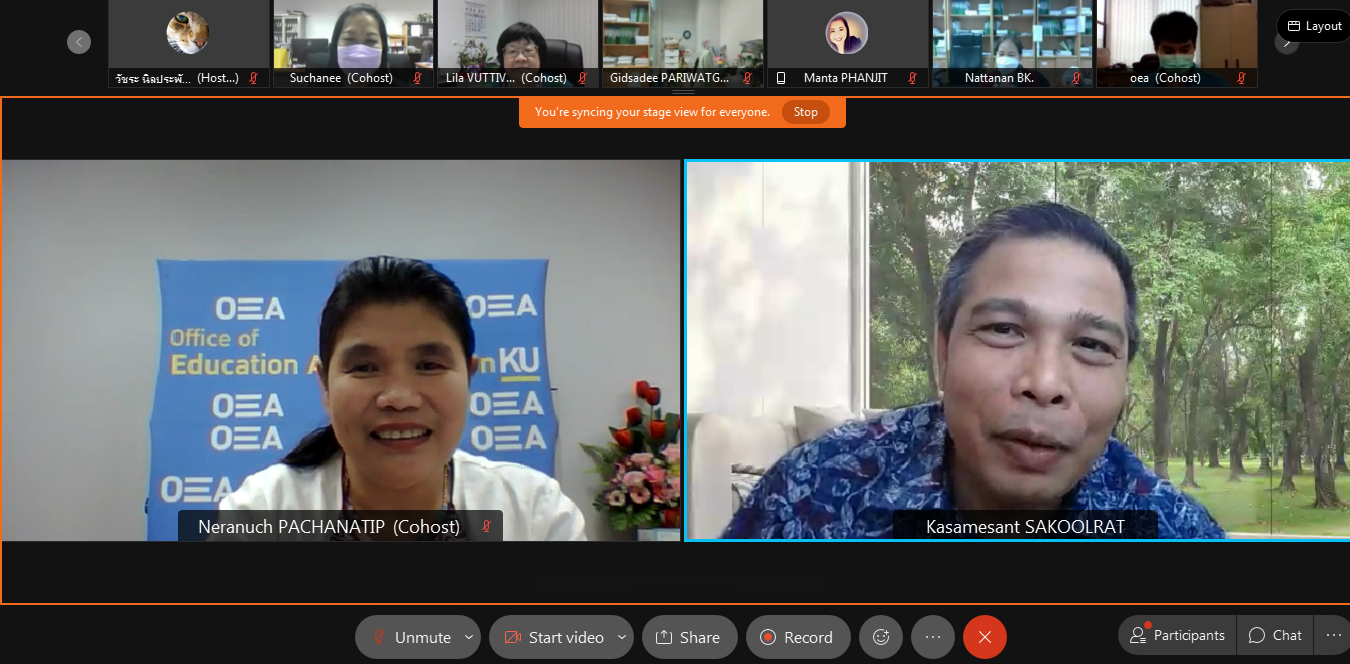Click the Share content button
The width and height of the screenshot is (1350, 664).
point(688,637)
